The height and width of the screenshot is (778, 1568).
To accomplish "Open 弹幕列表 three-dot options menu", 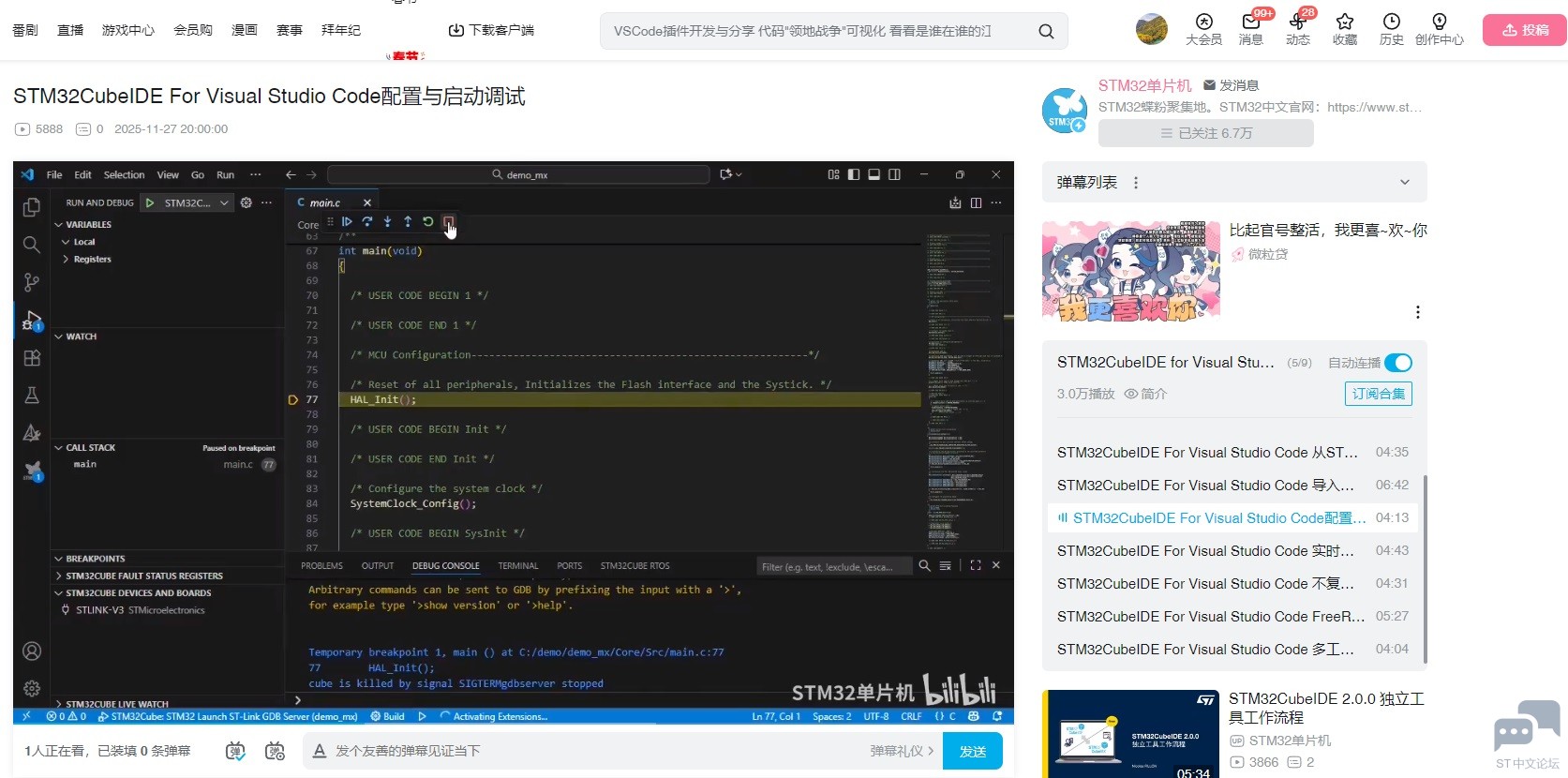I will click(x=1136, y=183).
